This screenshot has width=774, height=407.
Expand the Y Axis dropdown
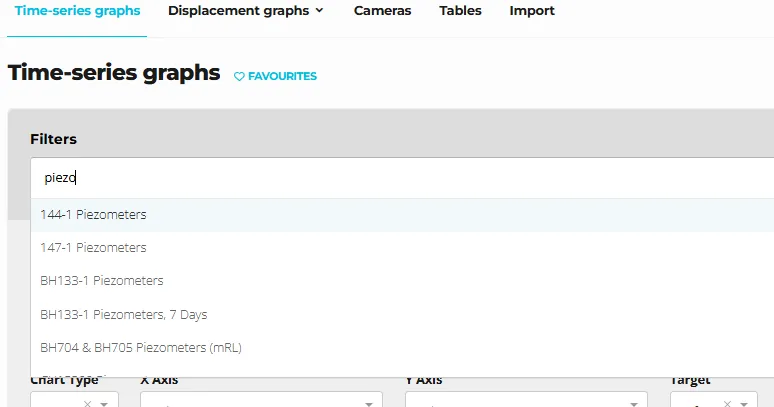[x=633, y=403]
